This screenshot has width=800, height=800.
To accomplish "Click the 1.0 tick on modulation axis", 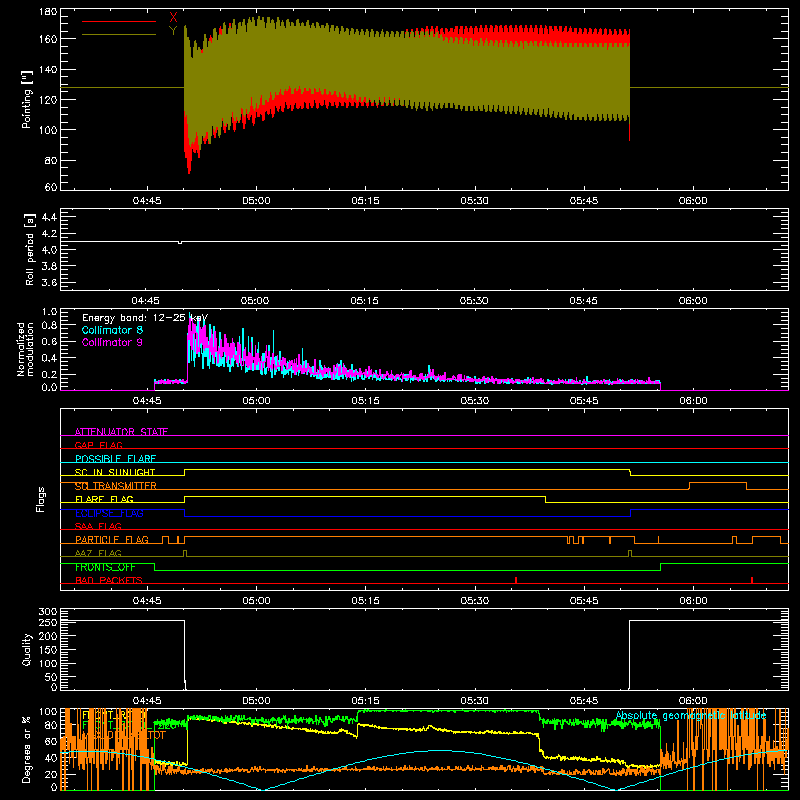I will 49,312.
